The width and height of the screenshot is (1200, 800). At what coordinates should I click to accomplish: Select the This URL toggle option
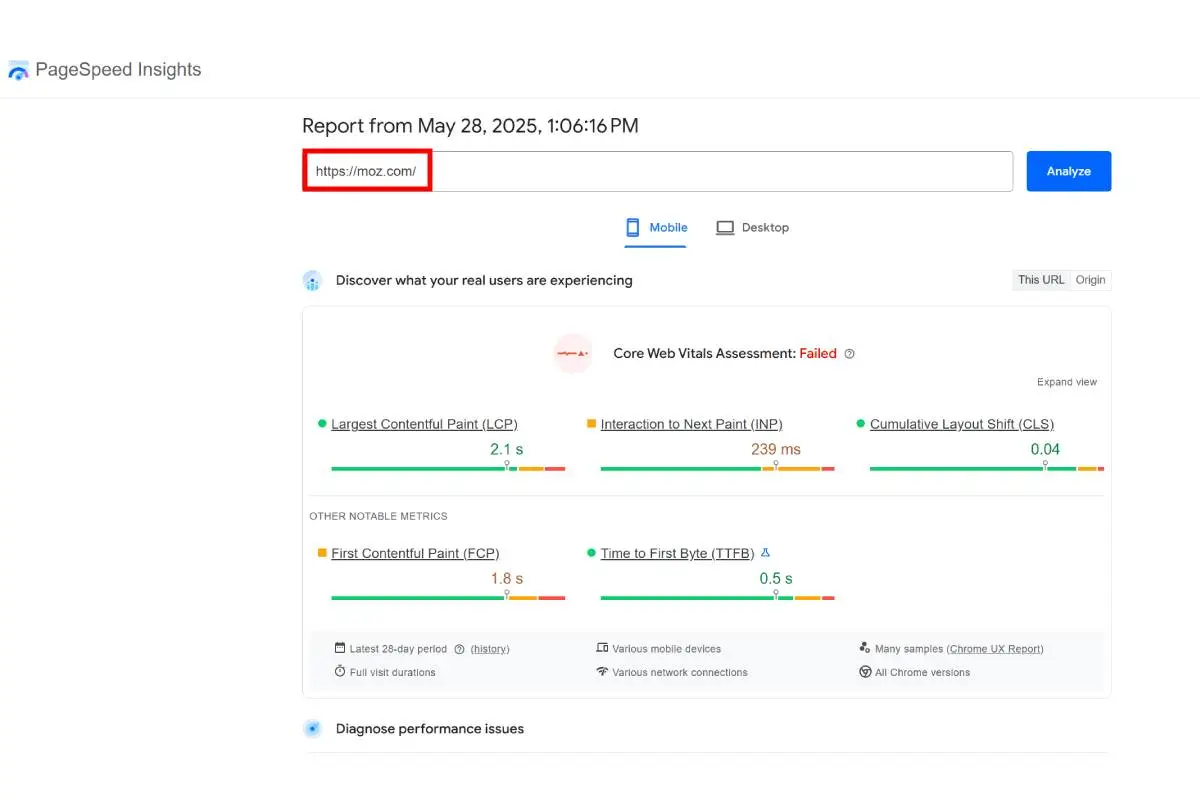1041,280
